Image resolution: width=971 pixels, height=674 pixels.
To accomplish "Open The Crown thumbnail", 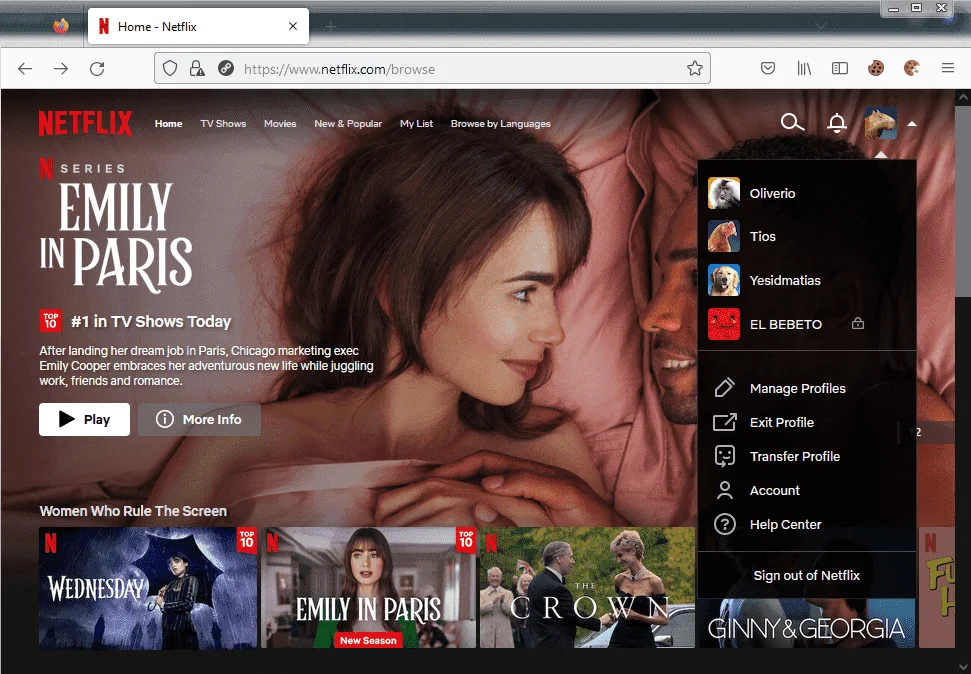I will pos(587,588).
